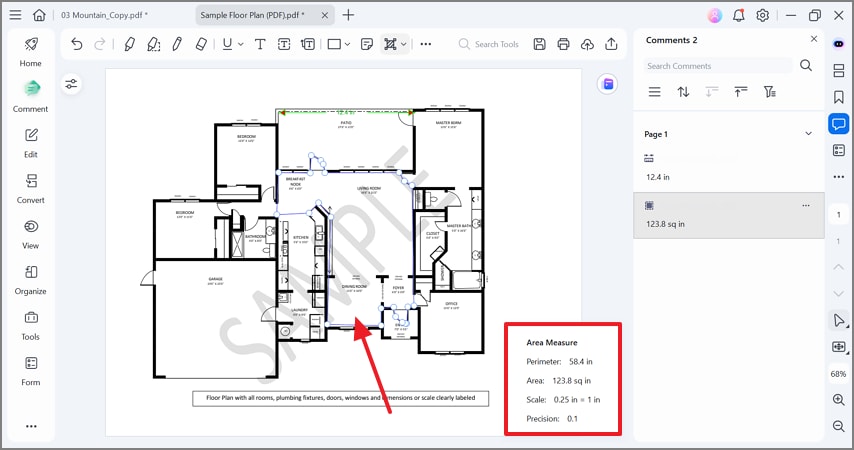Open the View sidebar section
This screenshot has width=854, height=450.
coord(30,235)
